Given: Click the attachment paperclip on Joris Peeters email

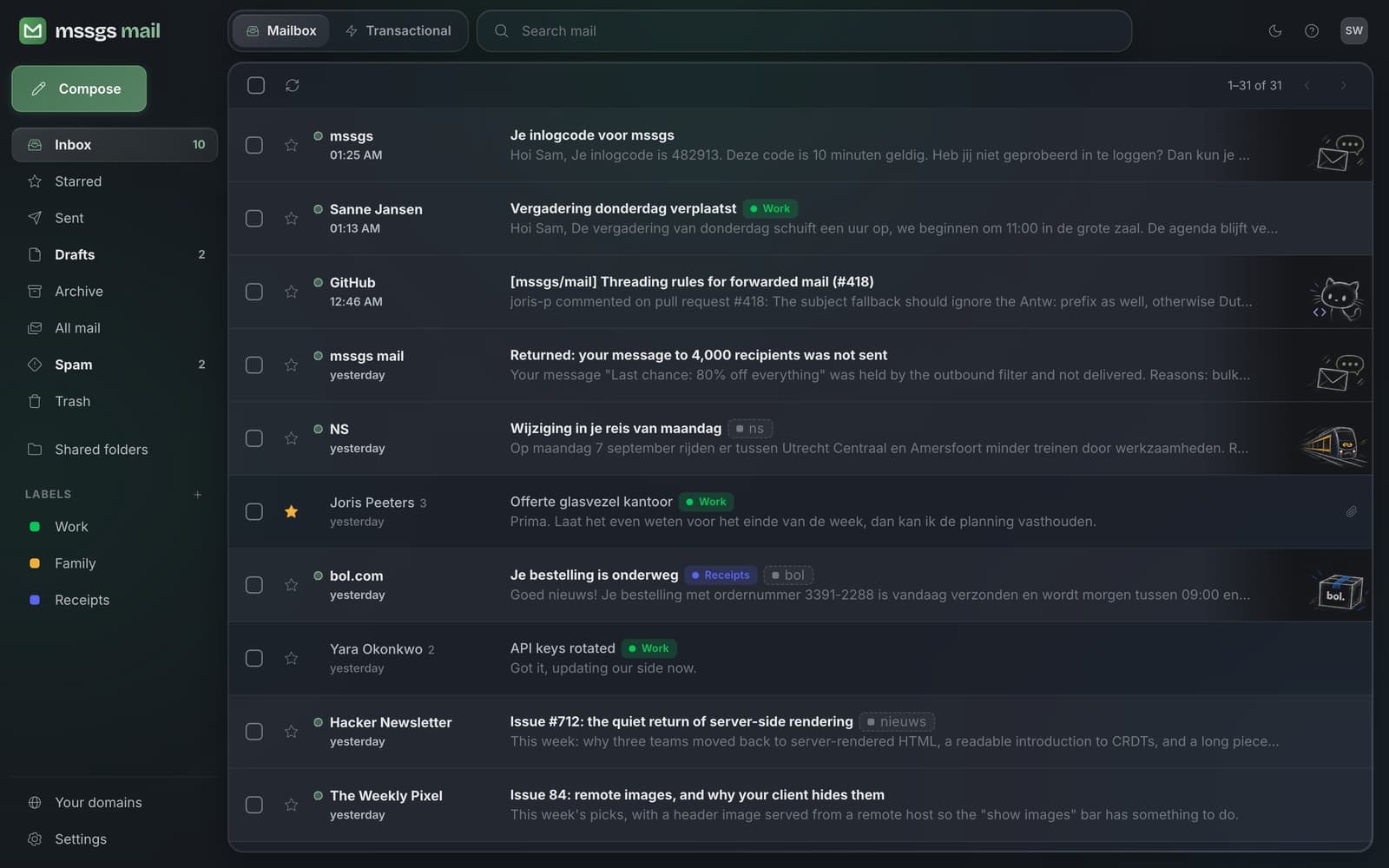Looking at the screenshot, I should pos(1352,512).
